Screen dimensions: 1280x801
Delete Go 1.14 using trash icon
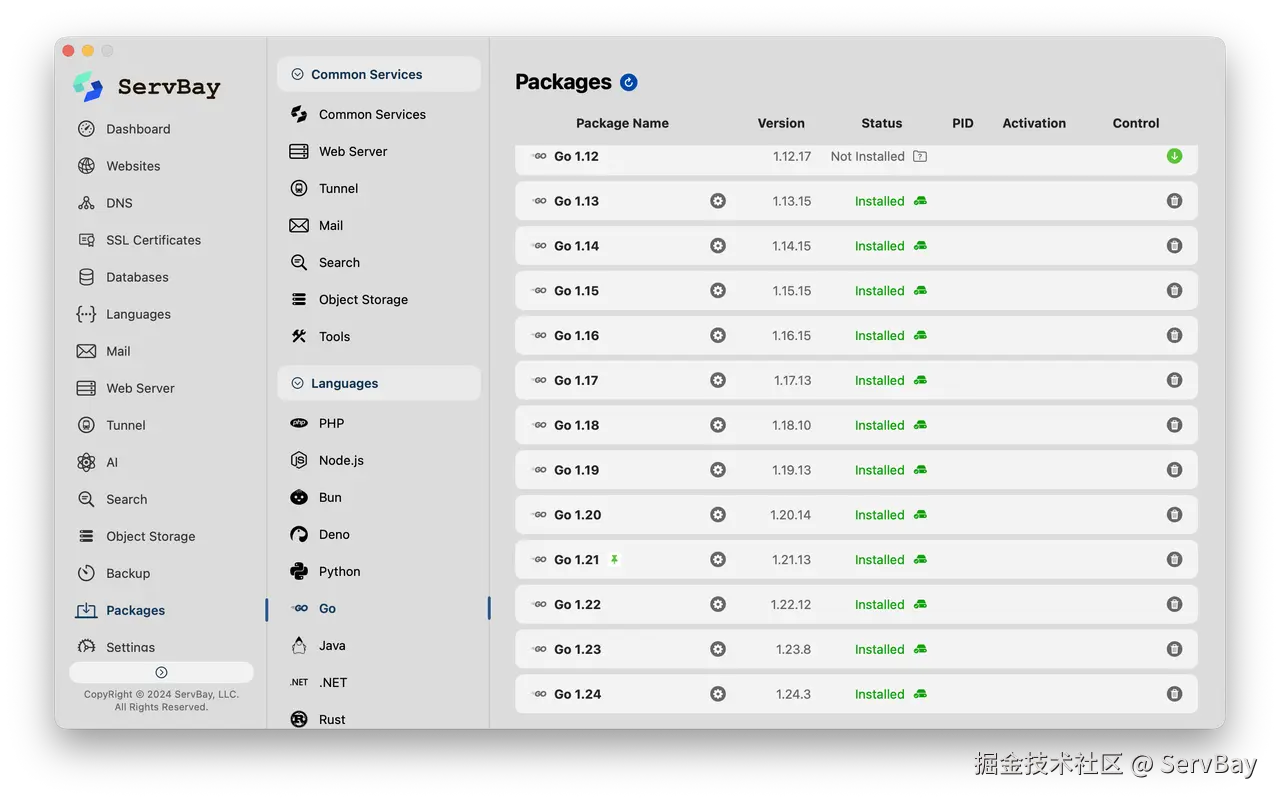point(1174,246)
